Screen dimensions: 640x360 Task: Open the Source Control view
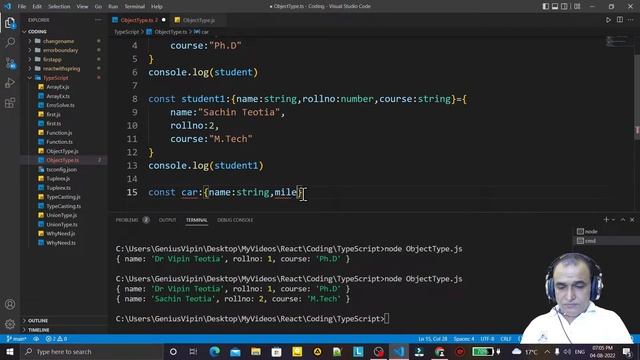coord(10,63)
